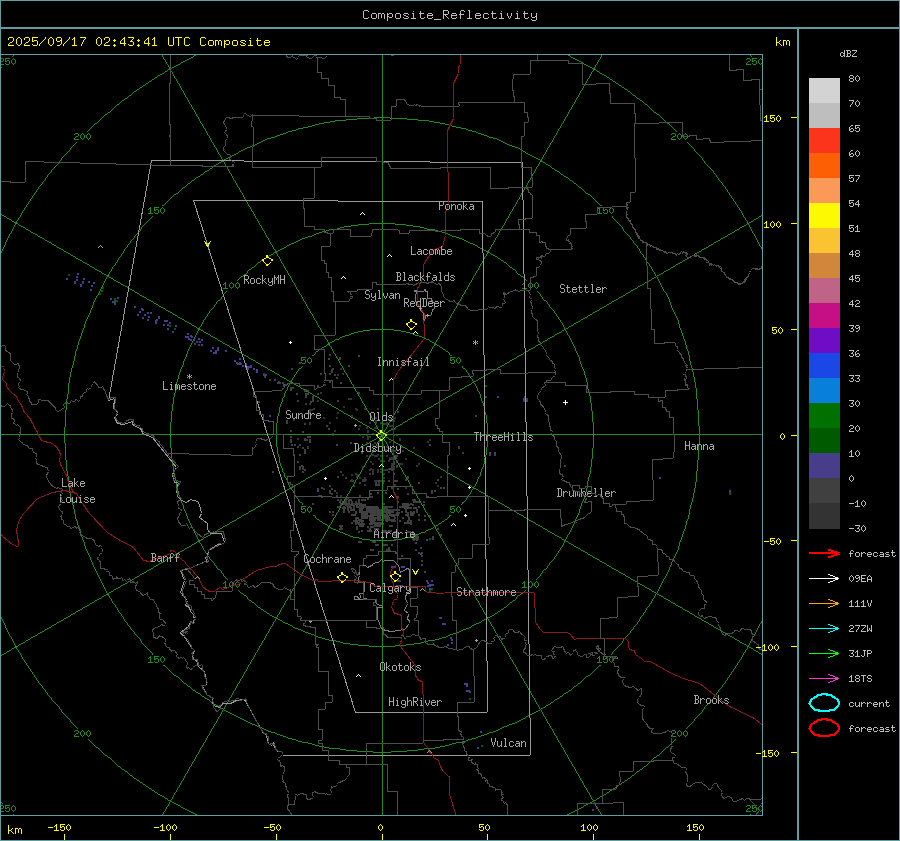This screenshot has height=841, width=900.
Task: Click the cyan current ellipse legend icon
Action: click(x=824, y=703)
